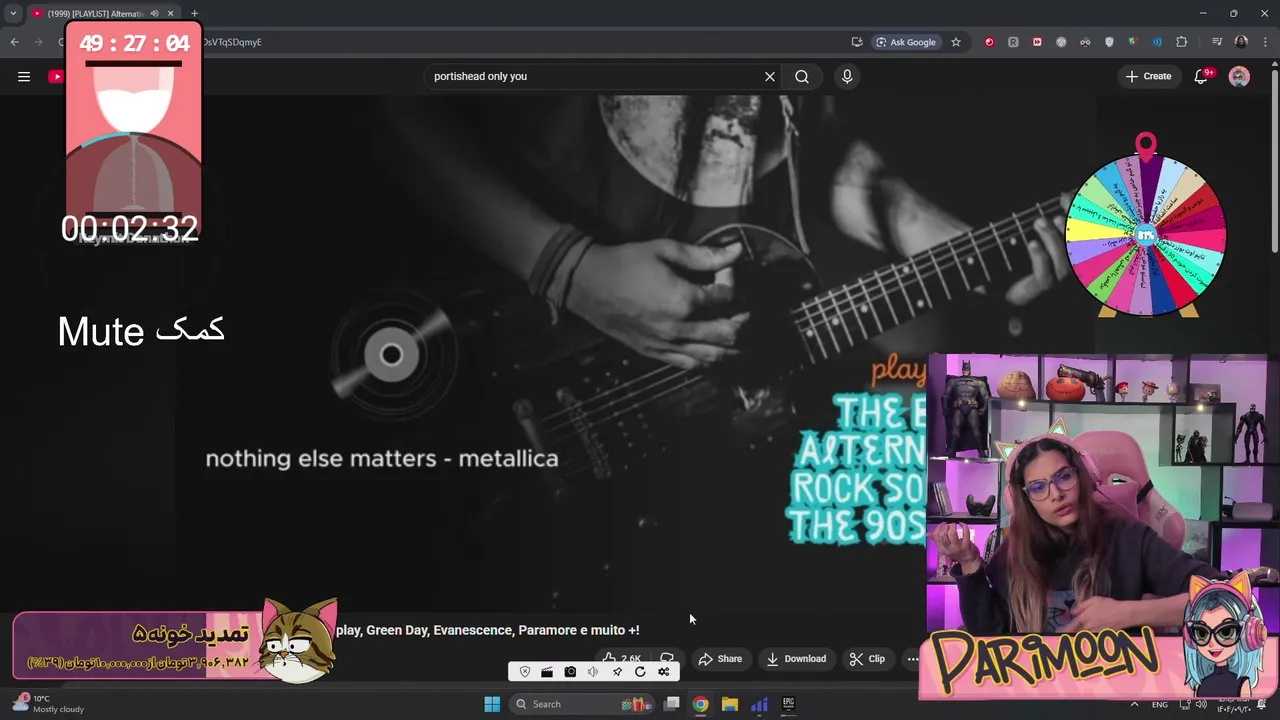This screenshot has height=720, width=1280.
Task: Open the Chrome profile avatar
Action: coord(1241,42)
